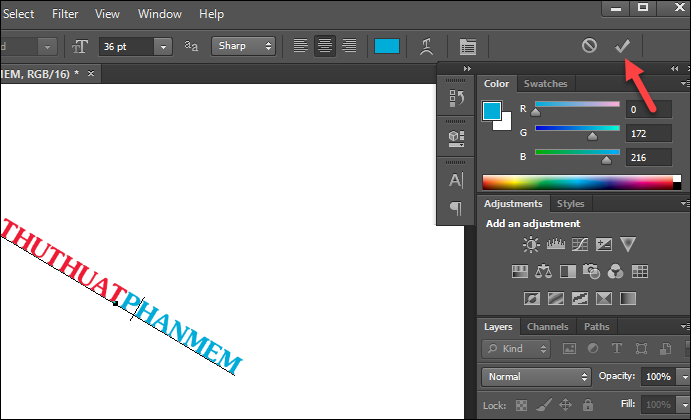Add a Posterize adjustment
The width and height of the screenshot is (691, 420).
coord(556,298)
